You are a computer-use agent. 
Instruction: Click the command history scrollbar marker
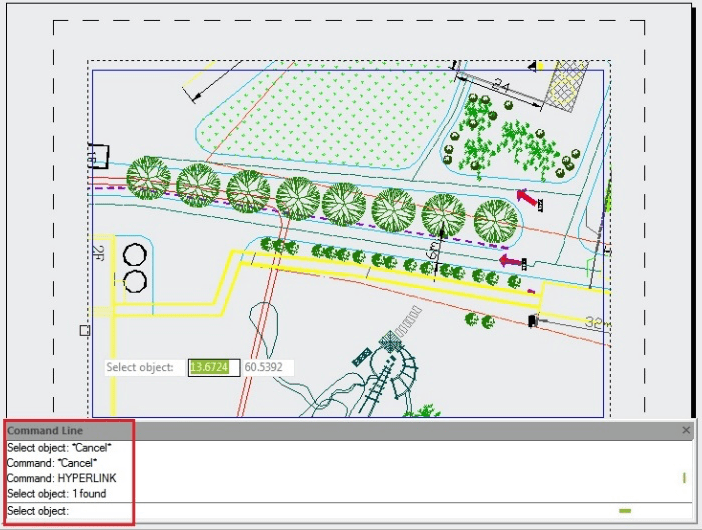point(684,478)
